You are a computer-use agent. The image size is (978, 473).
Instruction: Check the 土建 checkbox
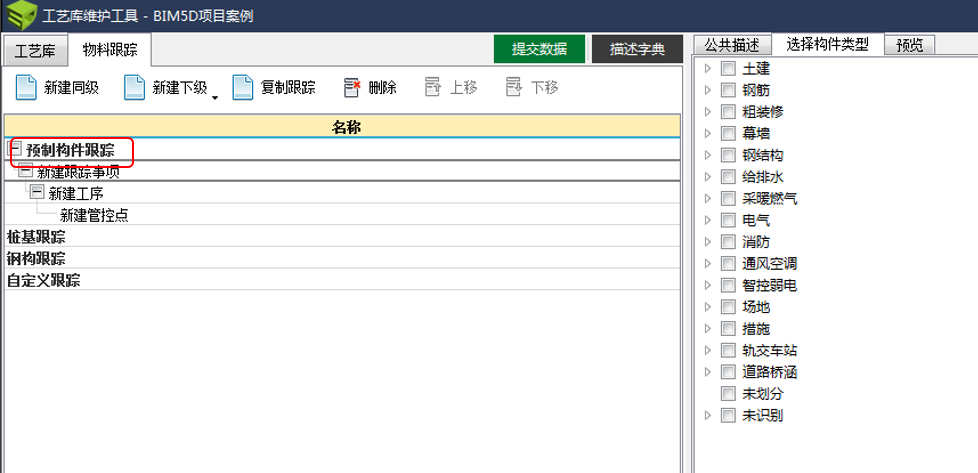(728, 69)
